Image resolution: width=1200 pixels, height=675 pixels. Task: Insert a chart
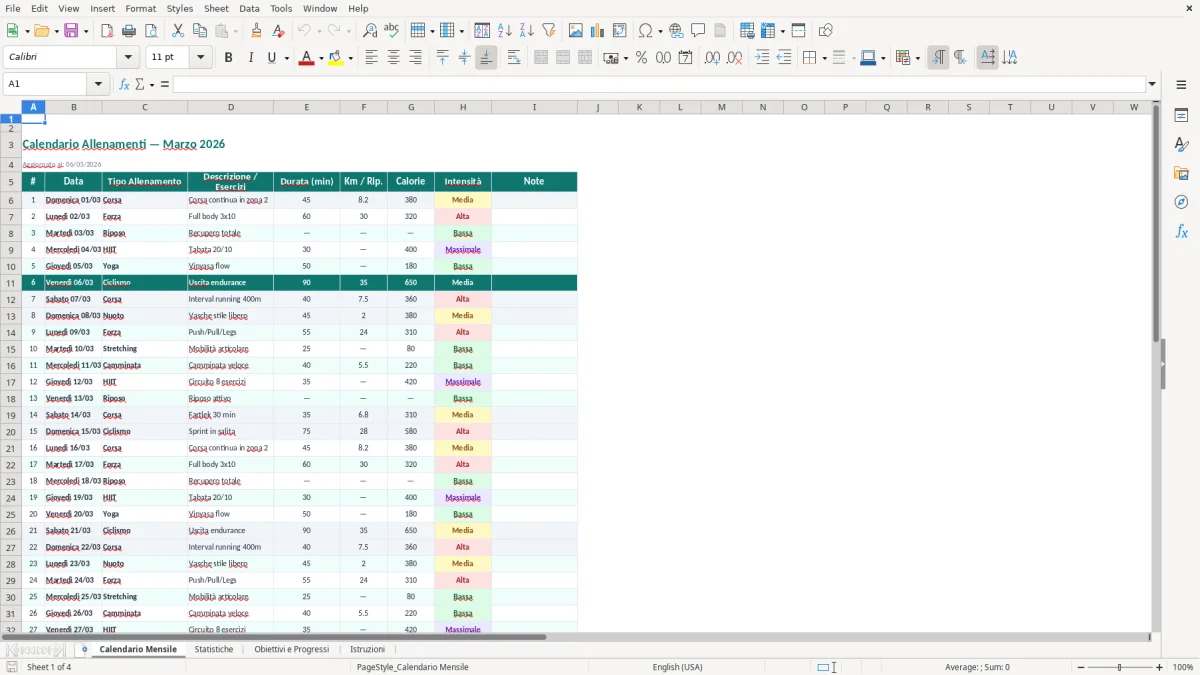(x=598, y=31)
